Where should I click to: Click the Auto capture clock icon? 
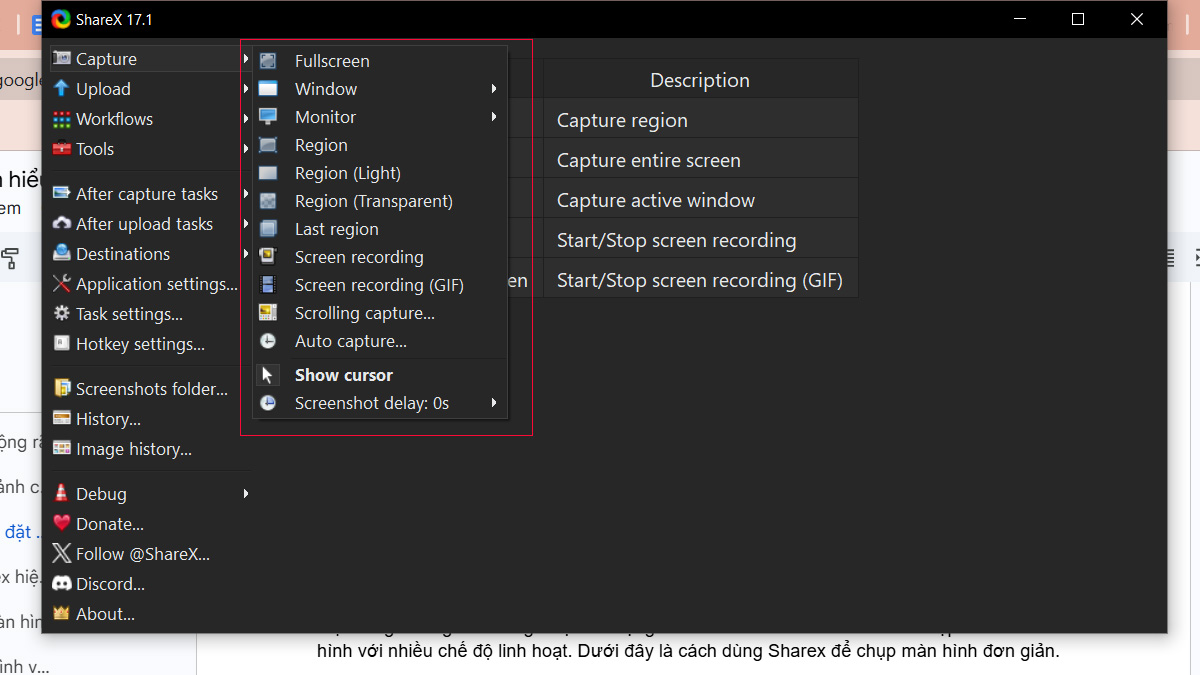click(268, 341)
